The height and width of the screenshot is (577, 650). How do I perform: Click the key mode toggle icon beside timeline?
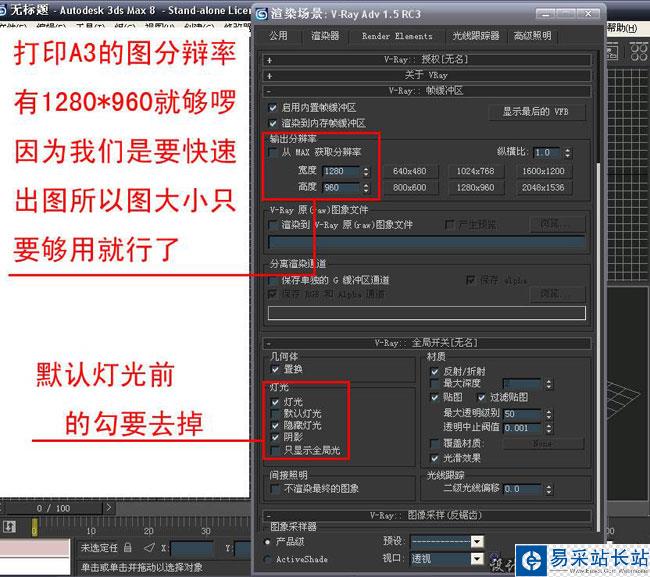pos(9,527)
